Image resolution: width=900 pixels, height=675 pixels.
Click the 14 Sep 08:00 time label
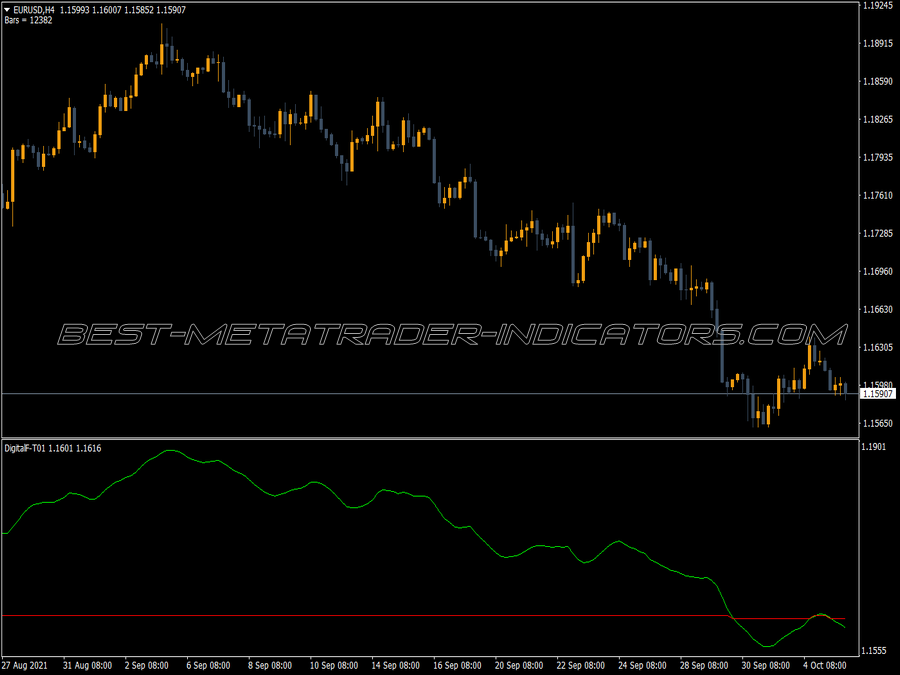pyautogui.click(x=395, y=666)
